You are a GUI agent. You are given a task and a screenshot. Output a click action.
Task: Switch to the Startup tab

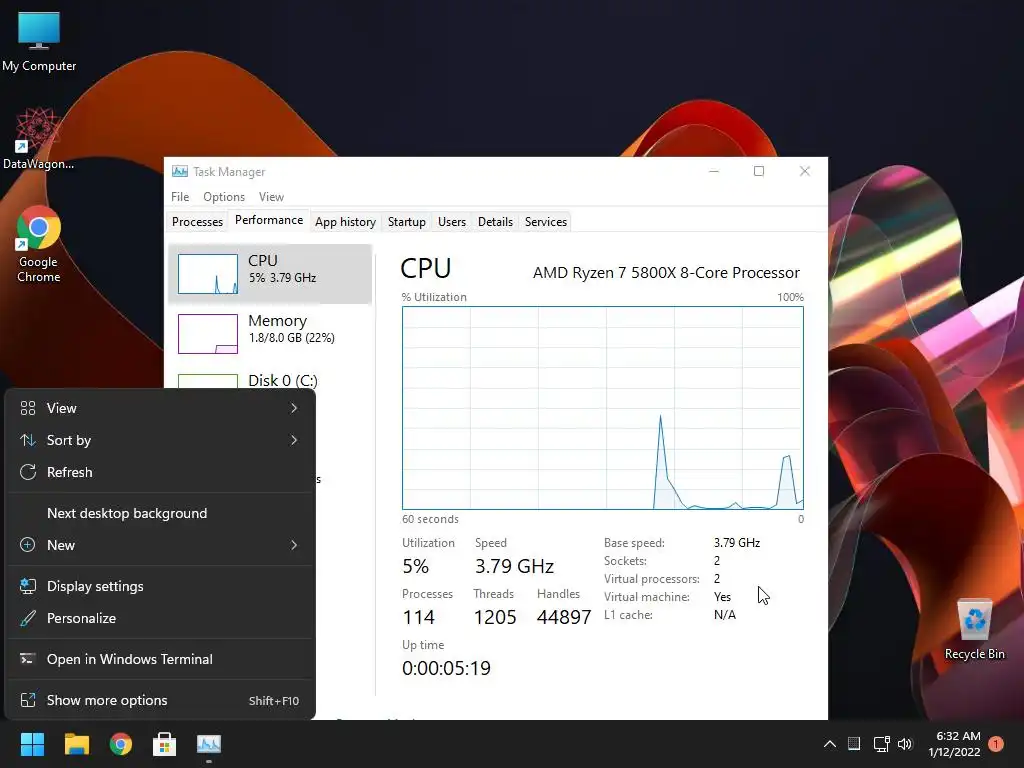407,221
